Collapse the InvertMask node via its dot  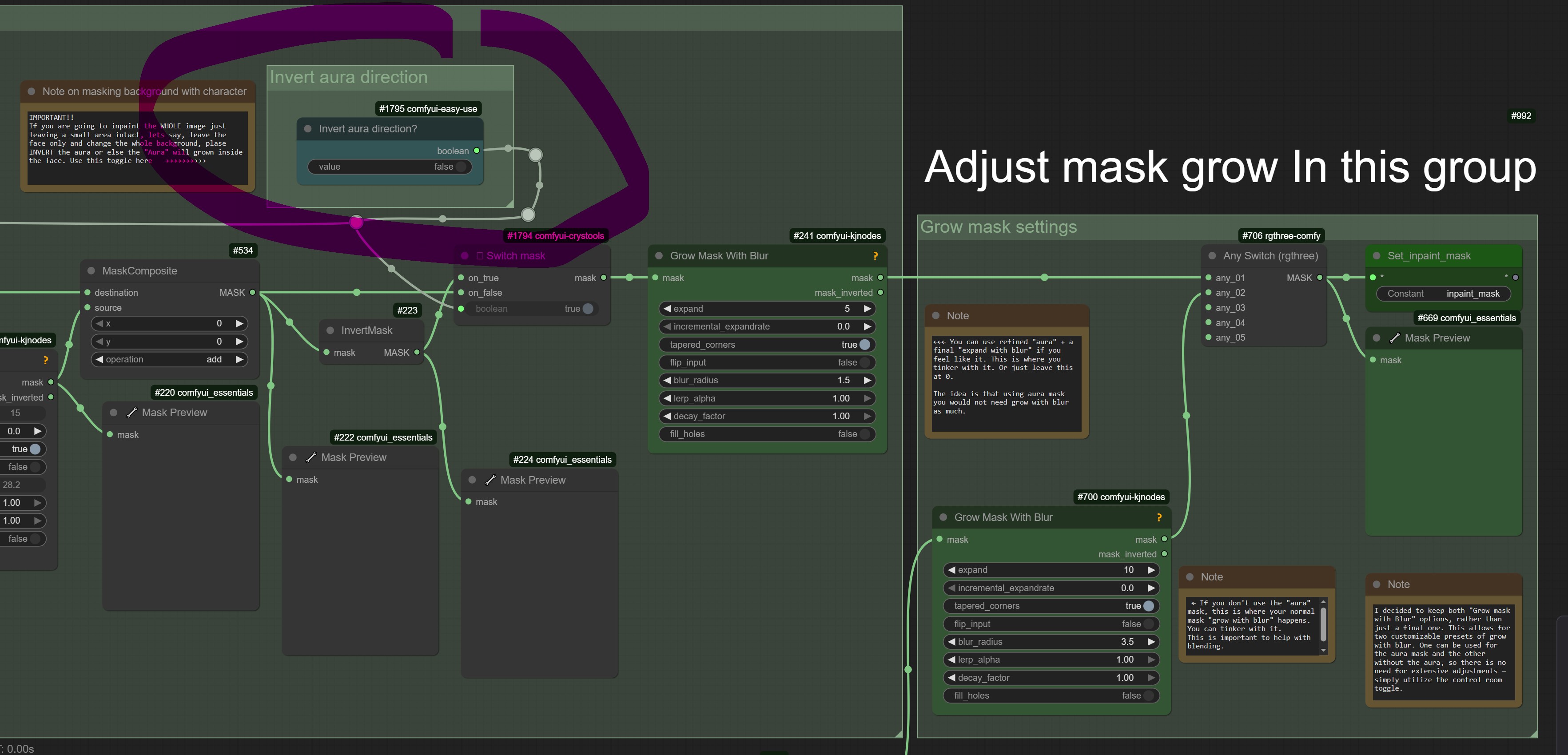coord(330,330)
